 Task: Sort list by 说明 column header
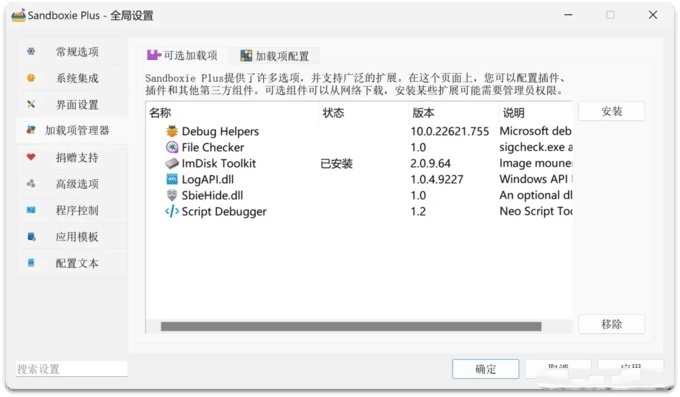pyautogui.click(x=536, y=113)
